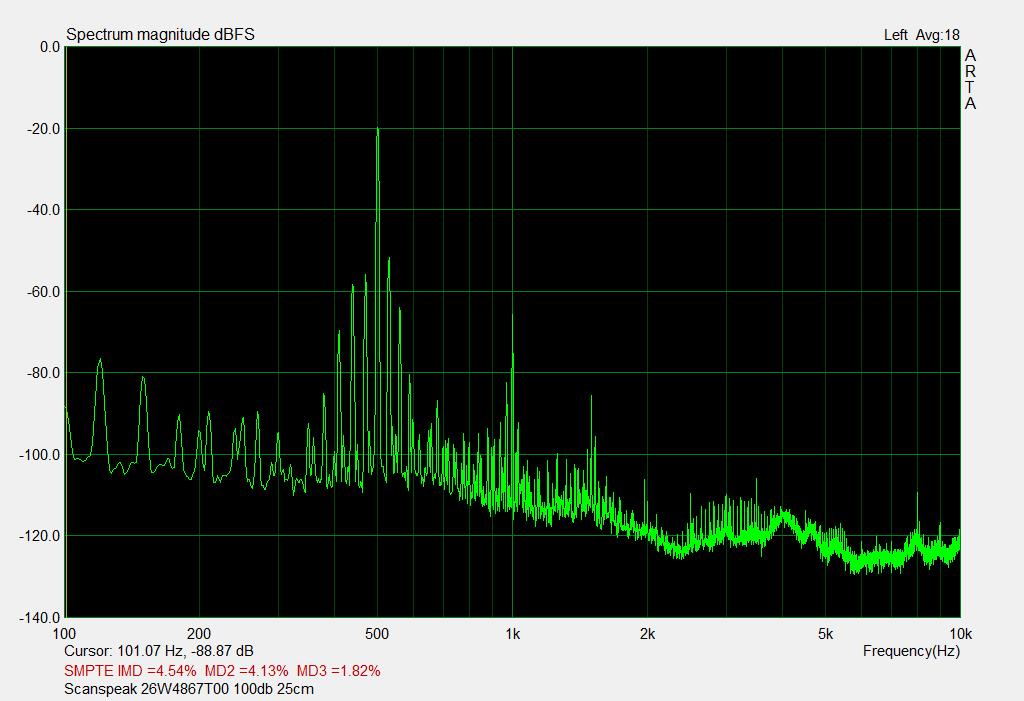Click the 10k x-axis tick label

[959, 633]
